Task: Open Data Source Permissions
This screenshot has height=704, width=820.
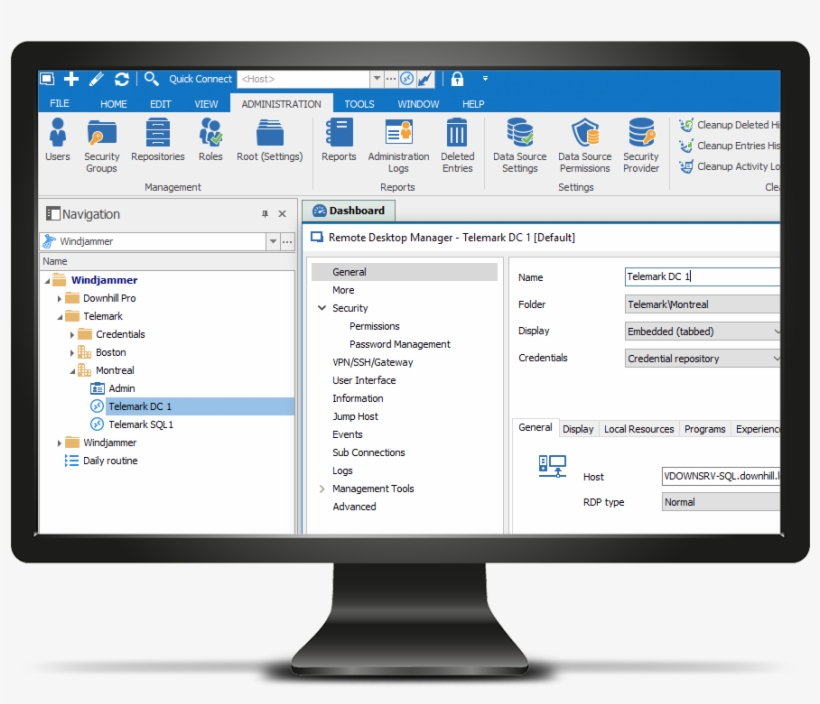Action: [584, 140]
